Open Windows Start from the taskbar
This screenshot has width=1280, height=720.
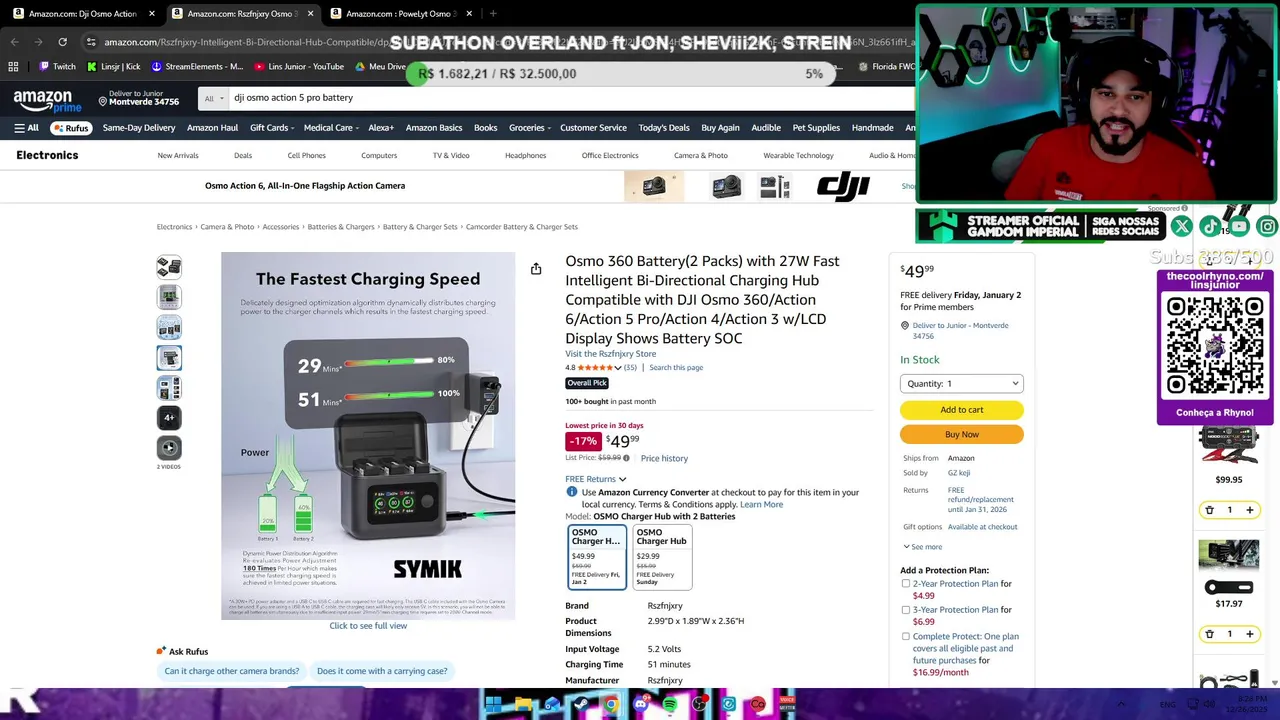(x=493, y=705)
